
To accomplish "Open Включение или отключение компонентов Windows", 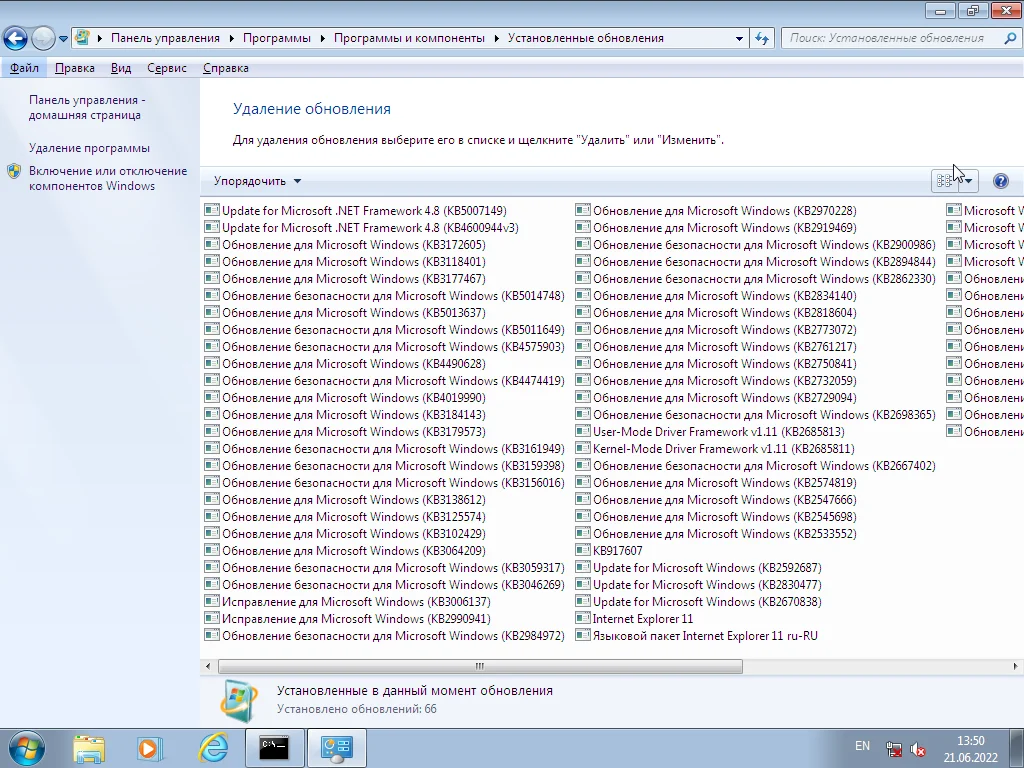I will pyautogui.click(x=108, y=178).
